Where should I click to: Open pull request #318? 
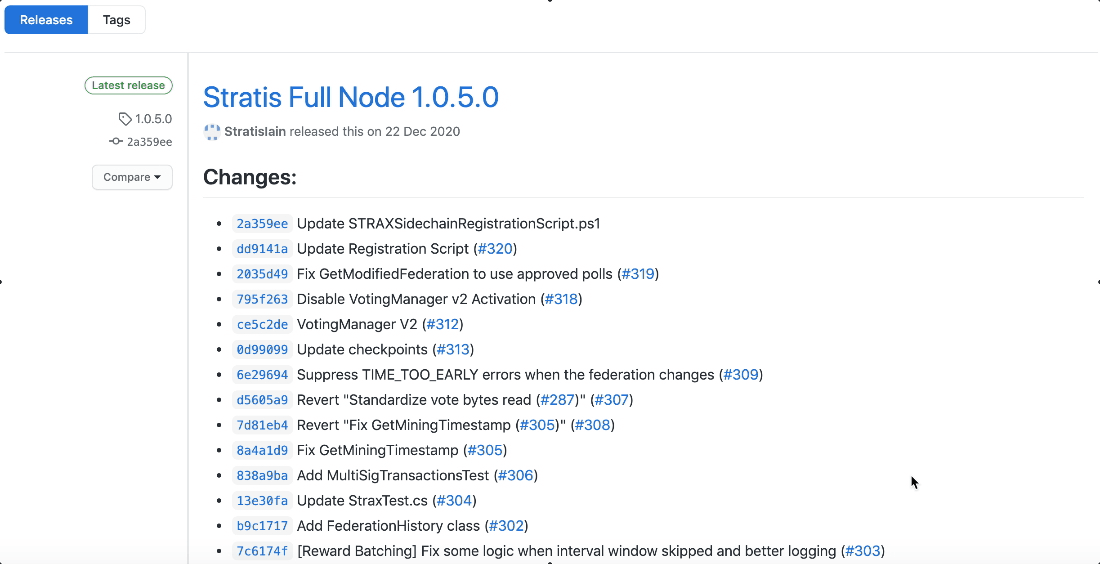point(561,300)
